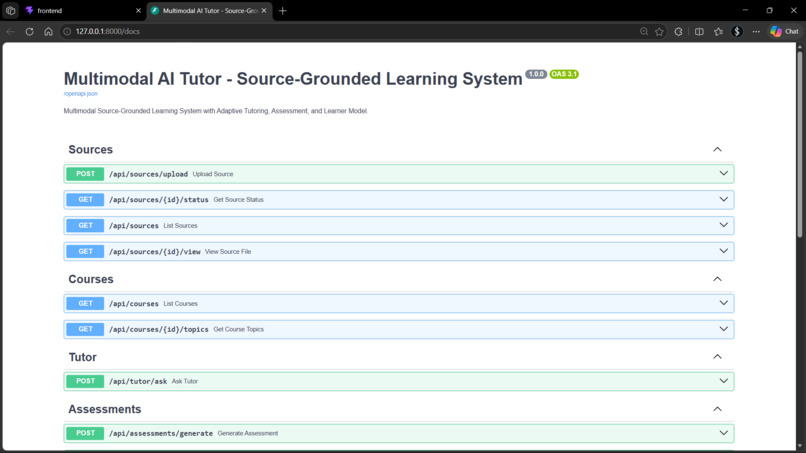This screenshot has width=806, height=453.
Task: Toggle split screen view icon
Action: [699, 31]
